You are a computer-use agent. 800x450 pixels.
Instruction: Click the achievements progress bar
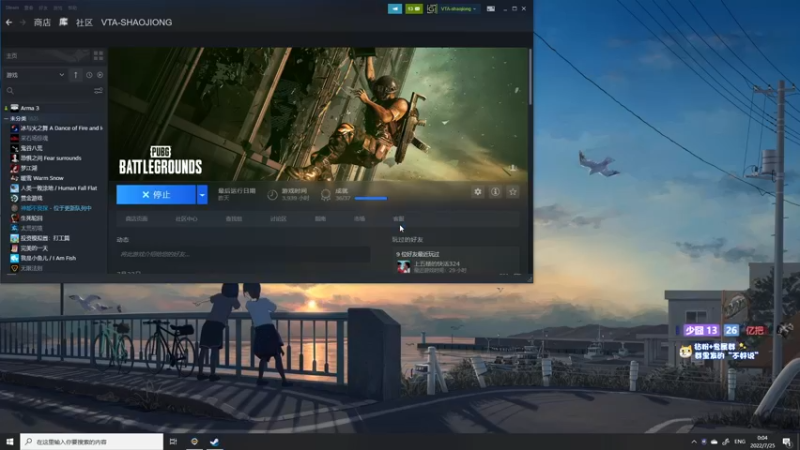click(x=371, y=198)
